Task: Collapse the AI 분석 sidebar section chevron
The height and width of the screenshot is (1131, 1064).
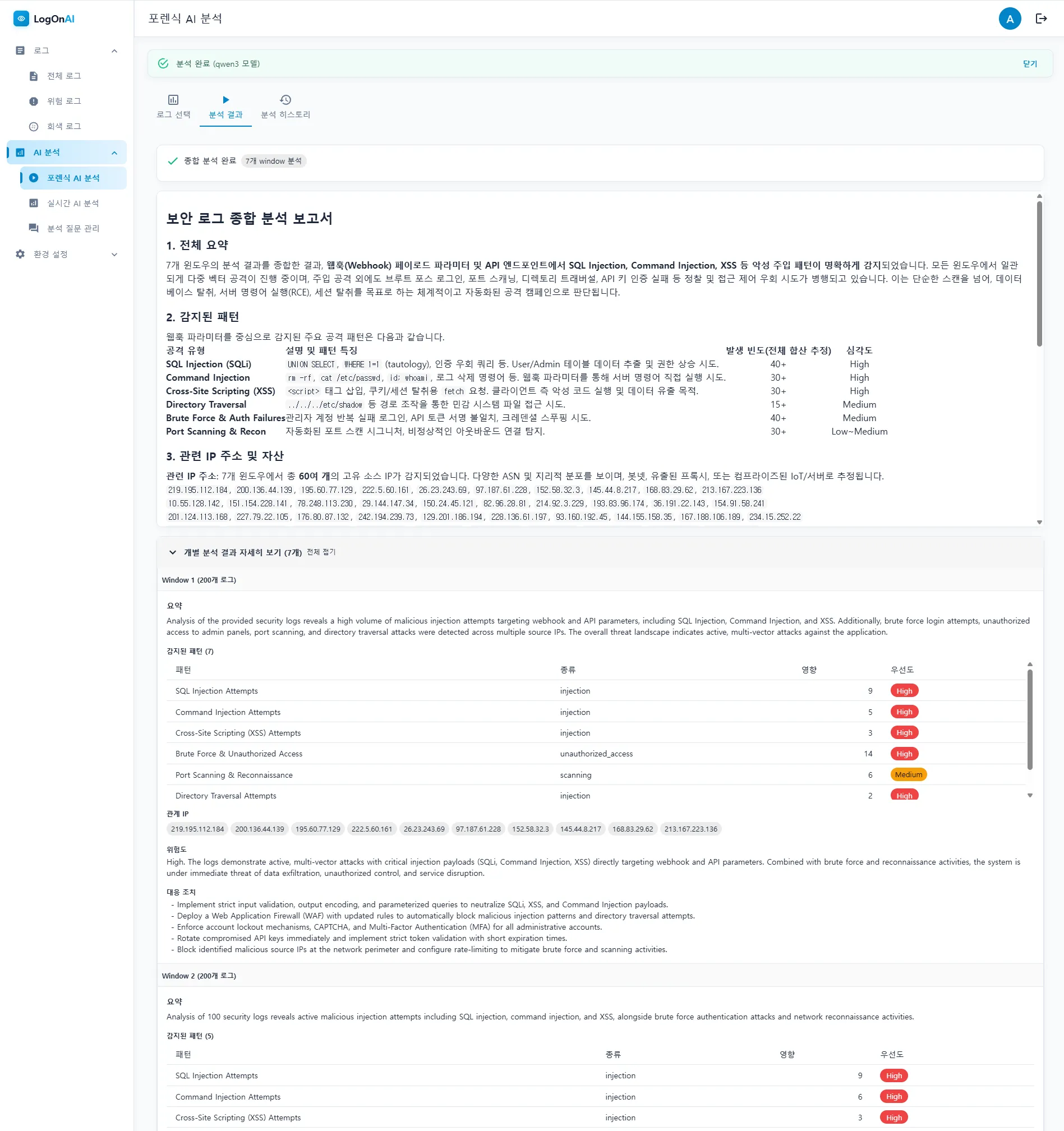Action: click(x=114, y=153)
